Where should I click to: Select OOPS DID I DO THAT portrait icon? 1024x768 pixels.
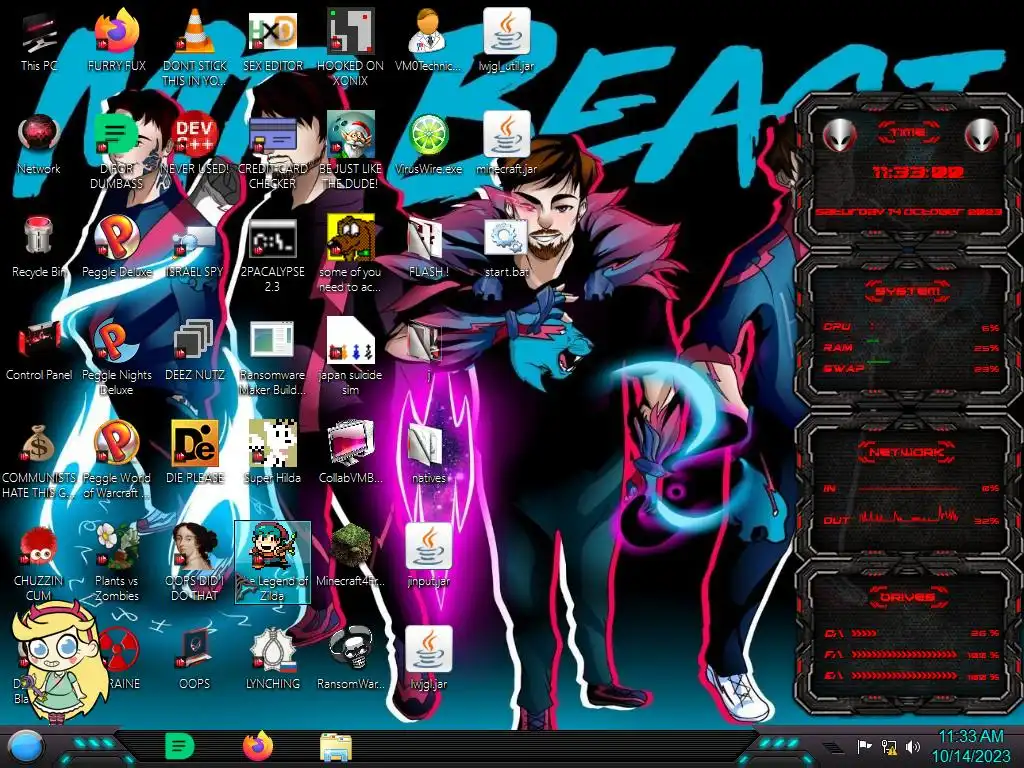(x=194, y=564)
